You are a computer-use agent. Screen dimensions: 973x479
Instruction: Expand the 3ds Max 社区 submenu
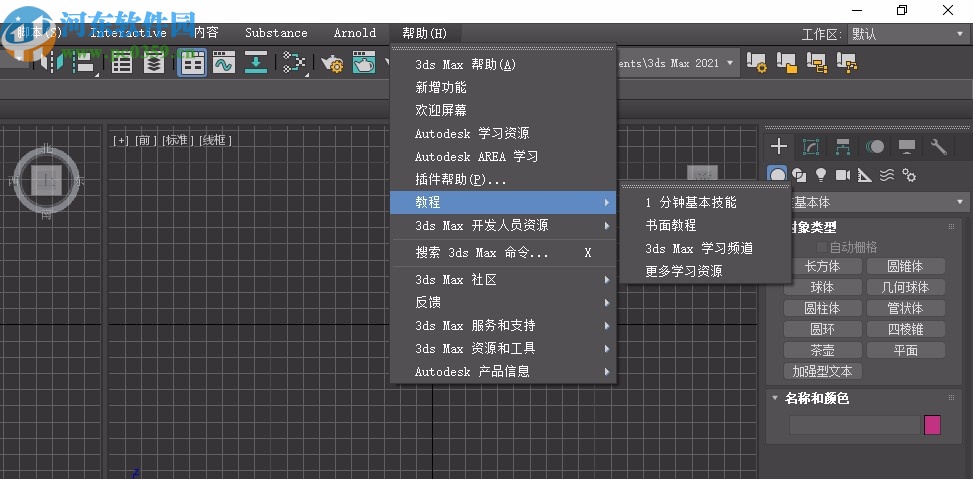pyautogui.click(x=503, y=280)
